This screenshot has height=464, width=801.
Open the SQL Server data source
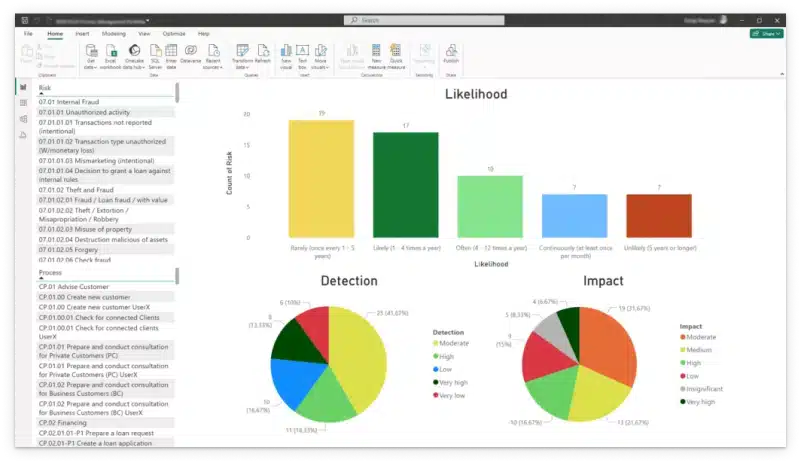(x=155, y=51)
